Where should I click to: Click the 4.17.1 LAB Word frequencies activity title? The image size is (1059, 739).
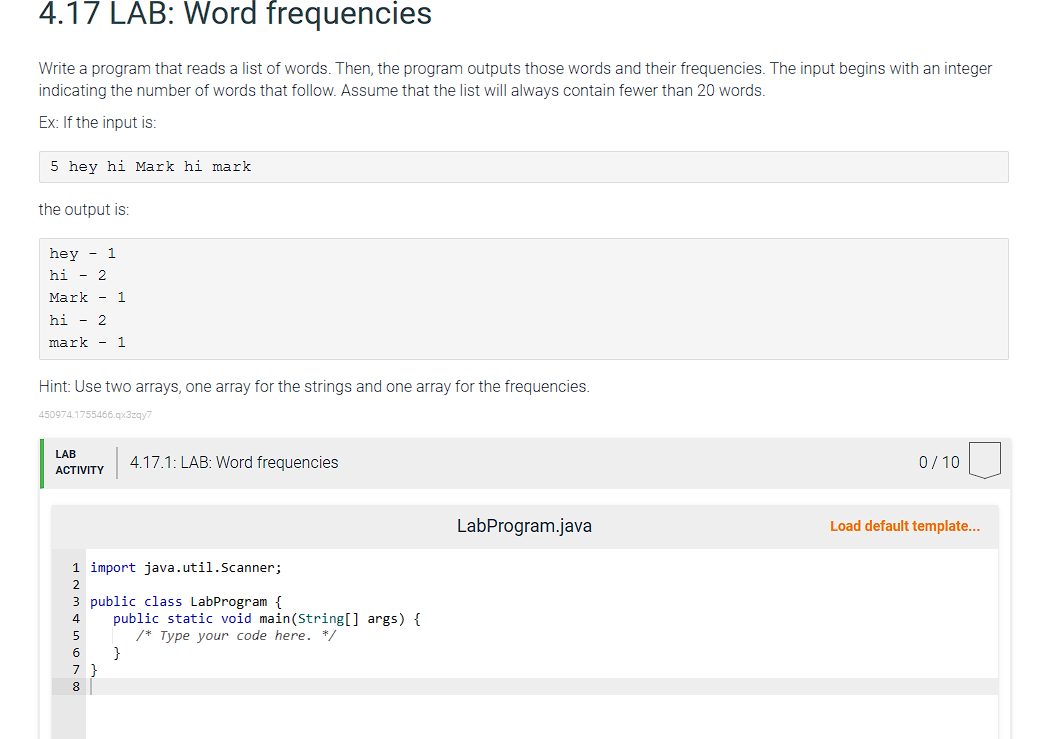click(x=234, y=462)
